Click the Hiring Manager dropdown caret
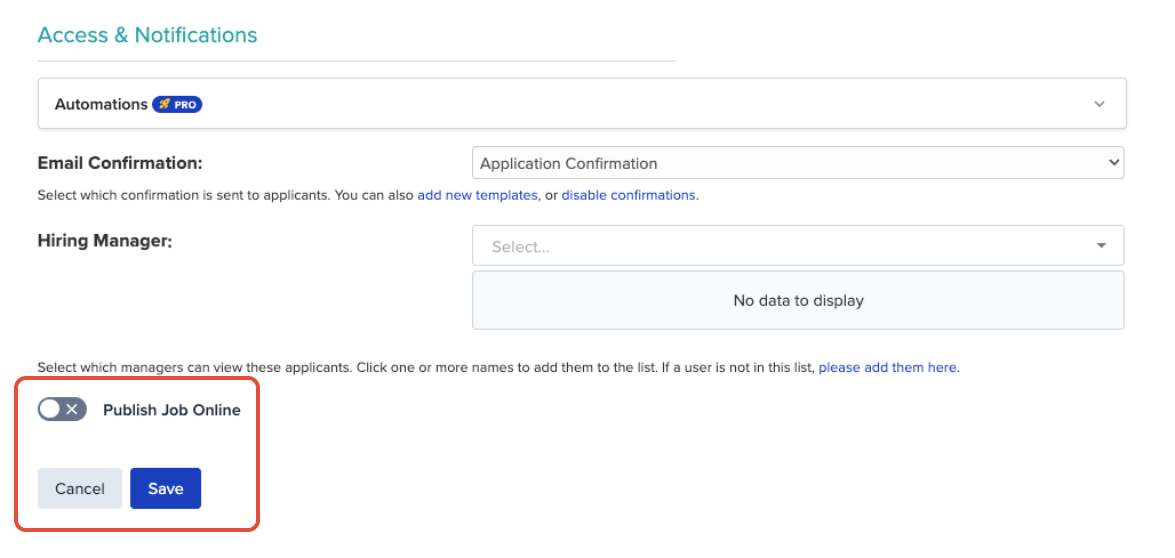Screen dimensions: 1175x558 1101,246
